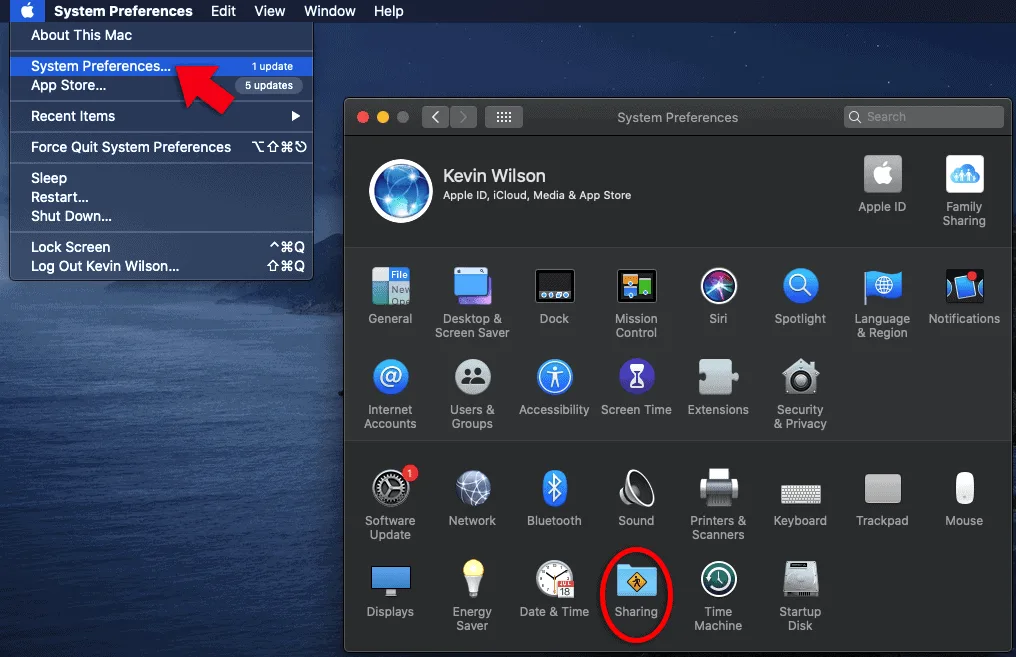Open the View menu
Screen dimensions: 1016x657
[270, 11]
